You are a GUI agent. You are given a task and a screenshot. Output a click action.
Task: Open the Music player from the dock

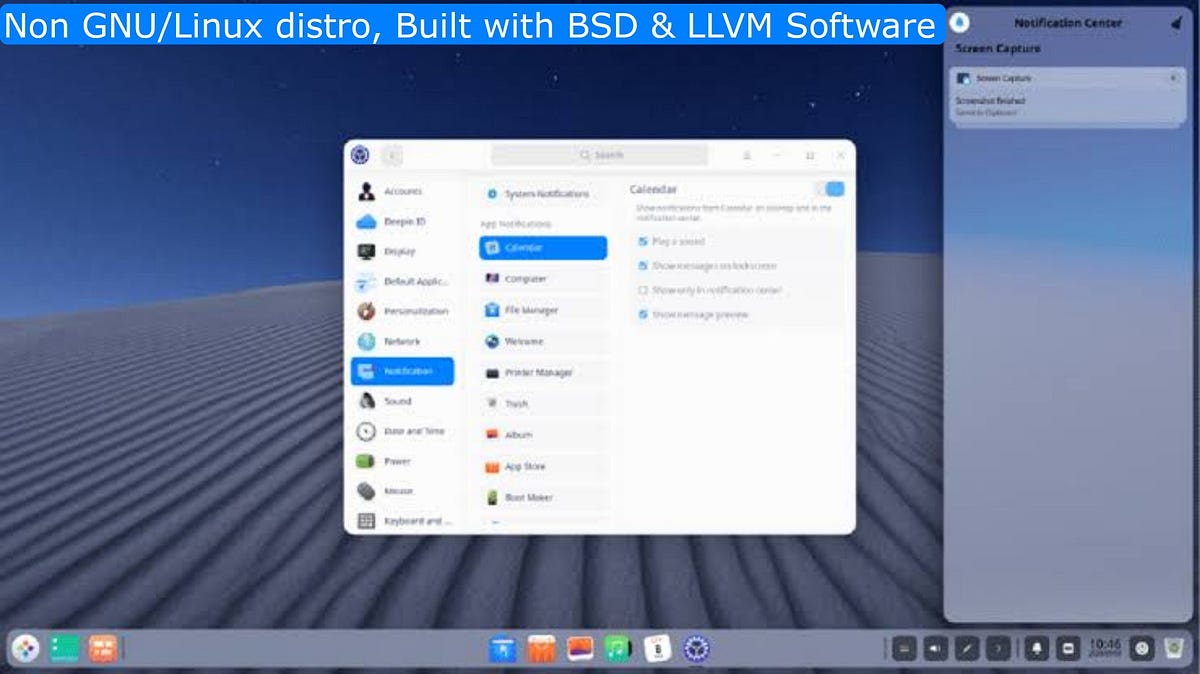click(618, 648)
